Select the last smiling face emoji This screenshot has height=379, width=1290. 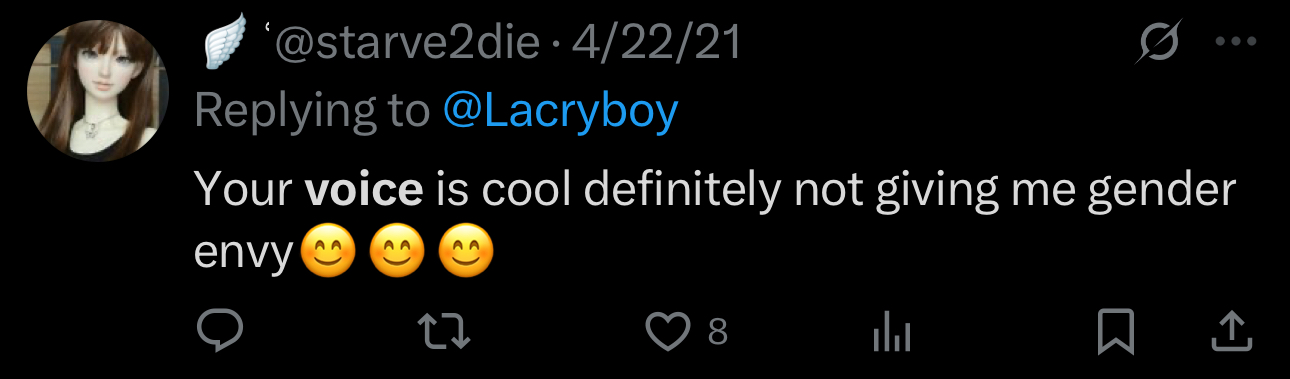(x=466, y=255)
